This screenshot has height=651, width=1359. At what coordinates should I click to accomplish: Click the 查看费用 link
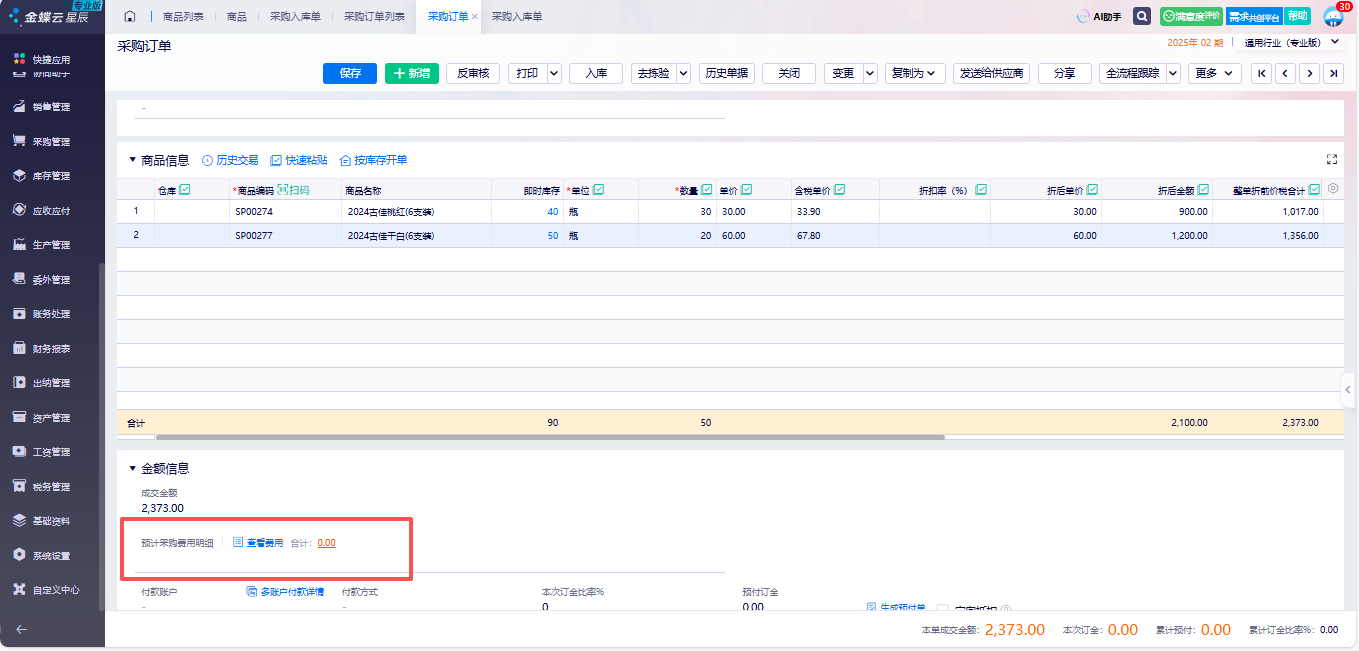(x=258, y=543)
